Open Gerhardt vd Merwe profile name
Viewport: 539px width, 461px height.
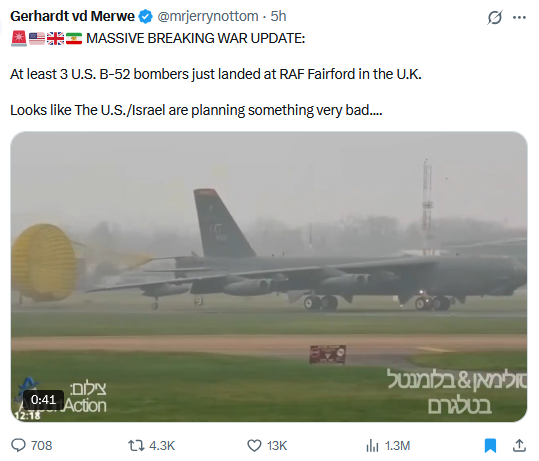pyautogui.click(x=73, y=16)
